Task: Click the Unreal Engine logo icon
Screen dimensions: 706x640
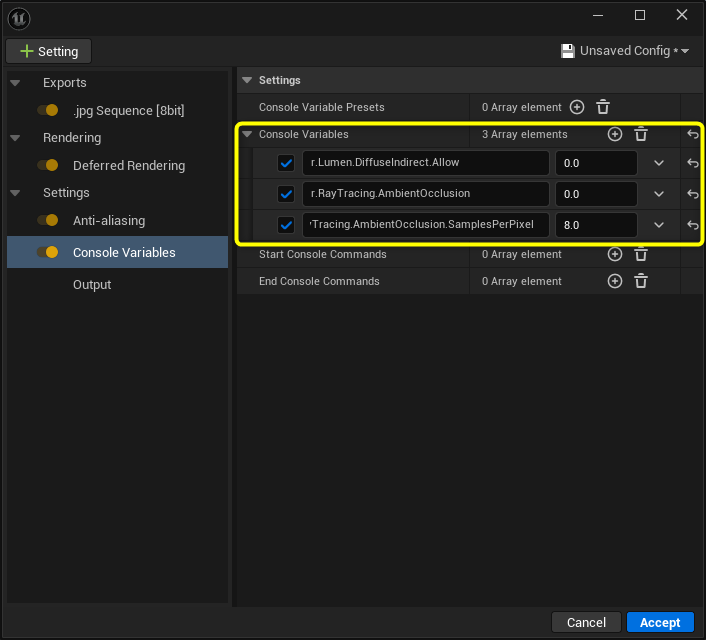Action: [x=19, y=18]
